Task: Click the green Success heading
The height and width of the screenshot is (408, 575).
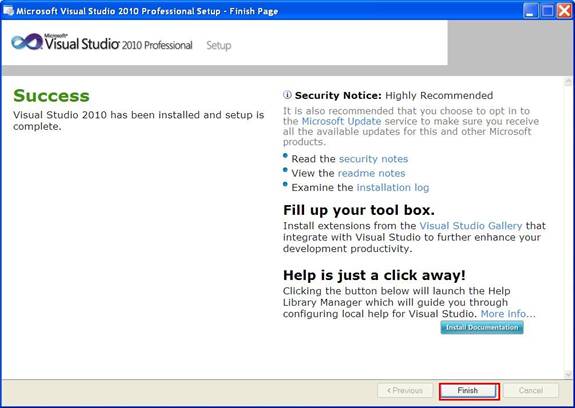Action: [51, 96]
